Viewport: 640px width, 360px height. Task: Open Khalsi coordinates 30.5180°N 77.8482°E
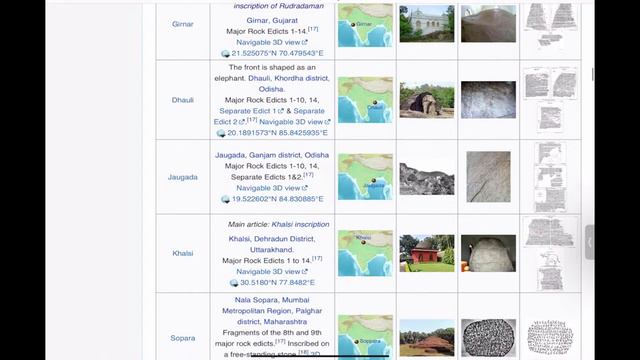pos(278,283)
